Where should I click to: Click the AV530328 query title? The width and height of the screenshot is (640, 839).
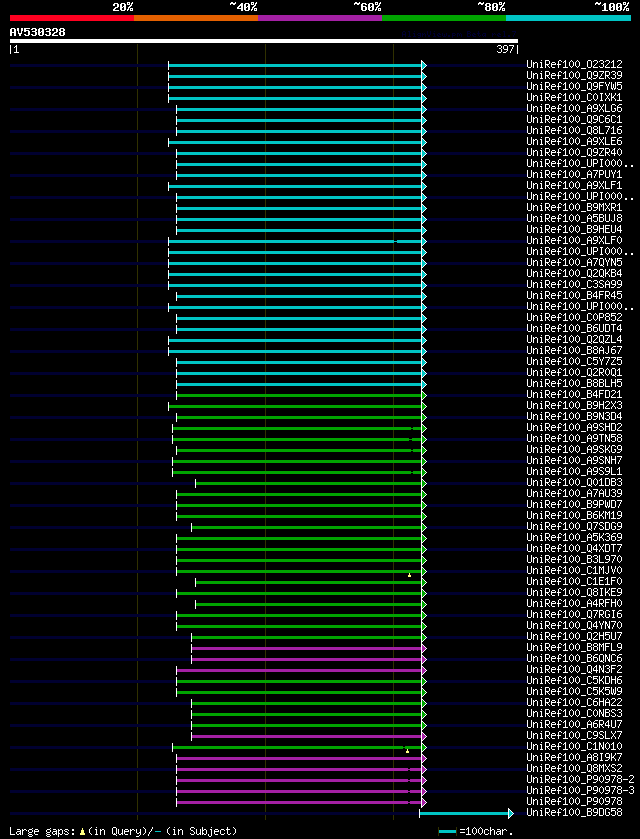coord(37,32)
